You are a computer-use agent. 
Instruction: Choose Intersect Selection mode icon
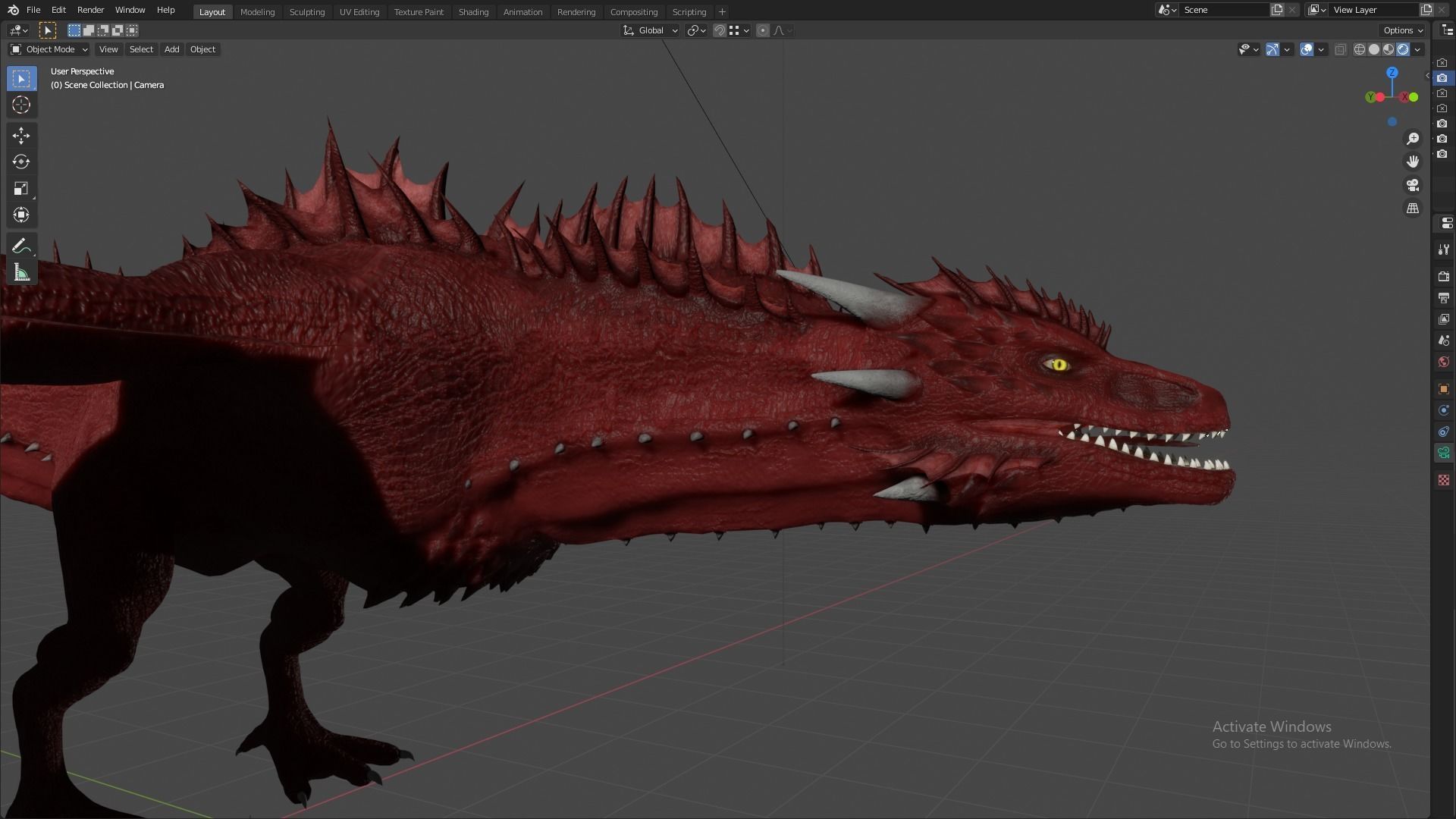[x=132, y=30]
